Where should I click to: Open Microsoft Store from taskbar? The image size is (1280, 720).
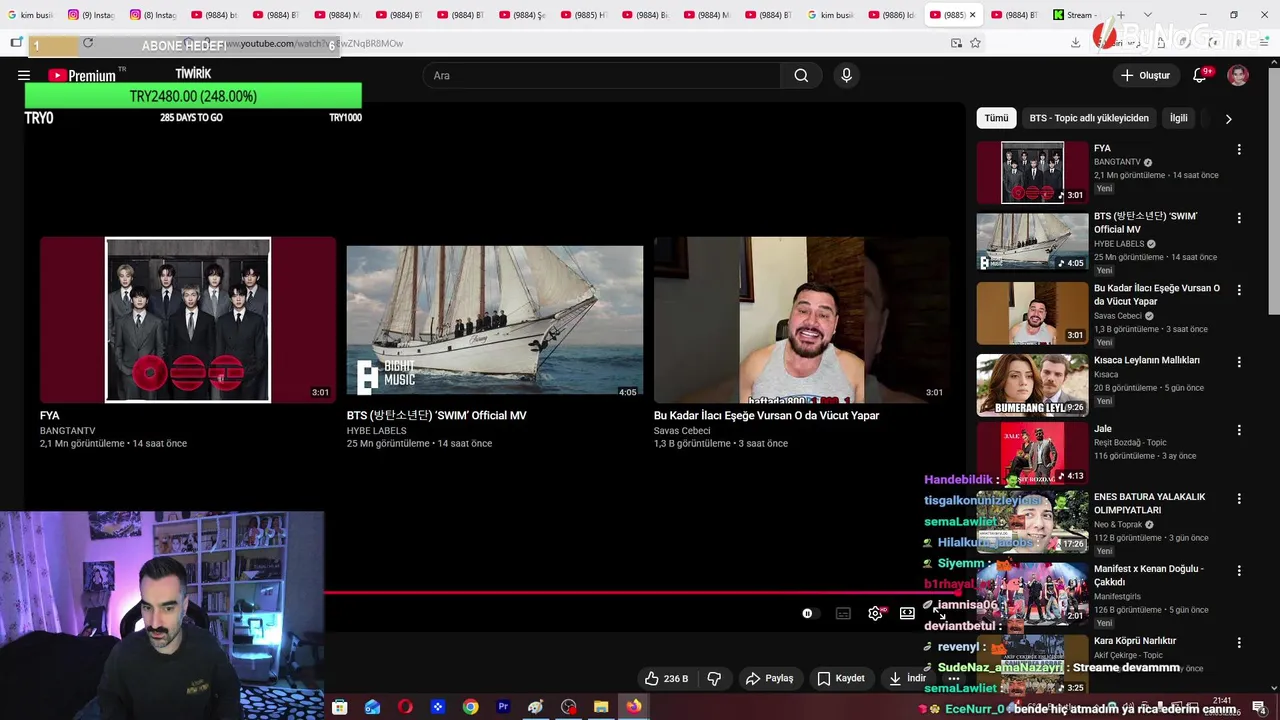tap(340, 707)
